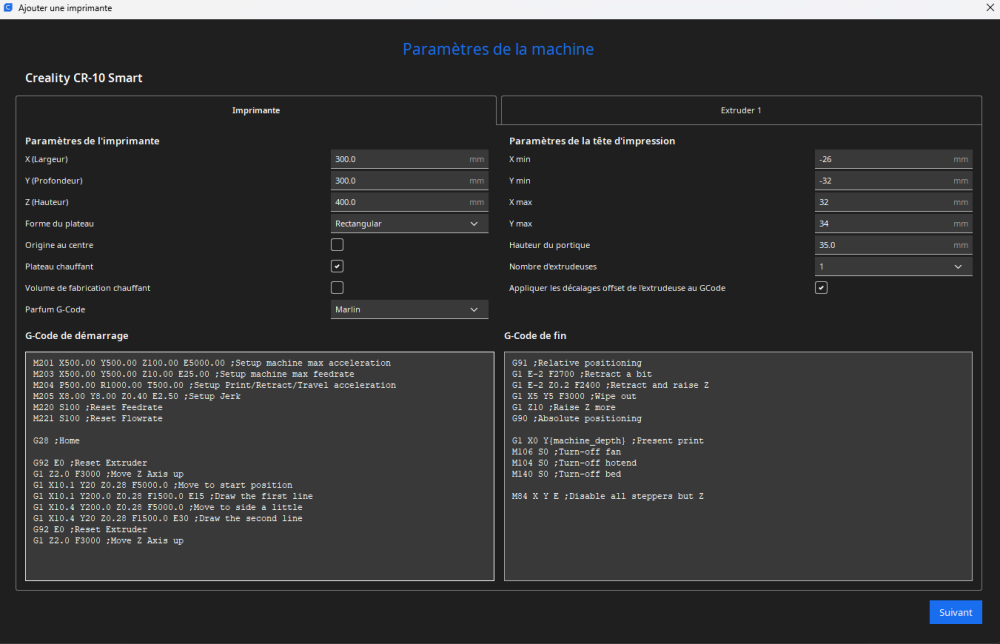Expand the Parfum G-Code Marlin dropdown

pyautogui.click(x=409, y=309)
